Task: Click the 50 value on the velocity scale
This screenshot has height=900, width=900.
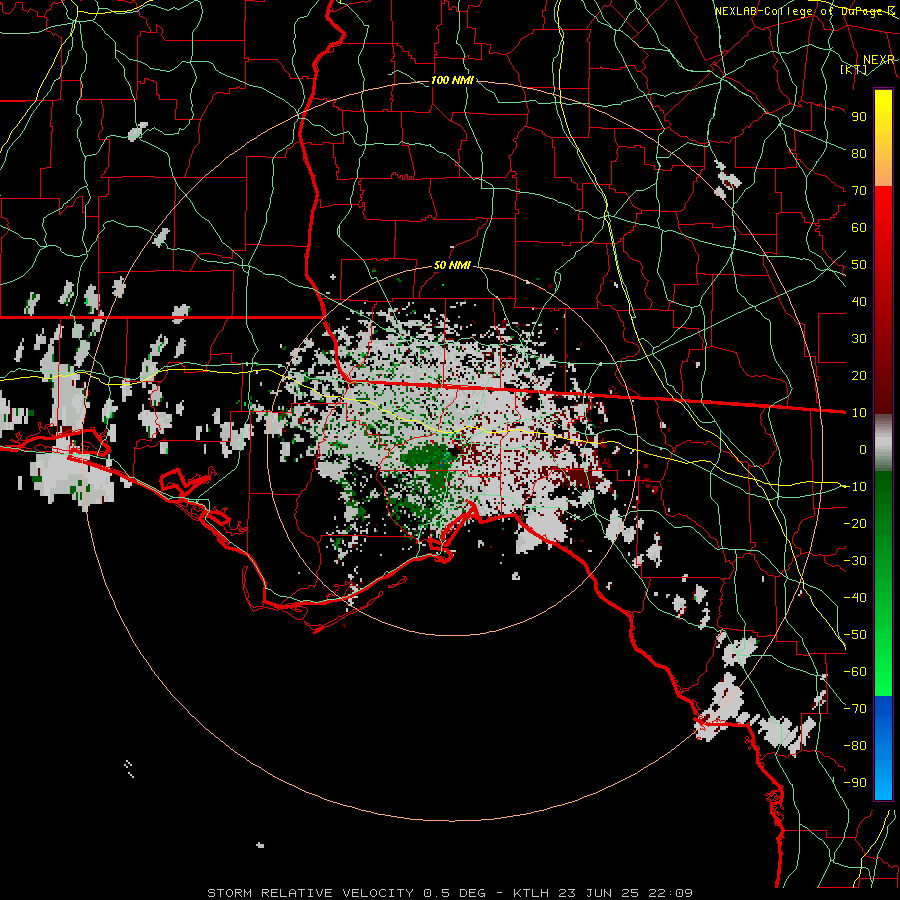Action: click(859, 265)
